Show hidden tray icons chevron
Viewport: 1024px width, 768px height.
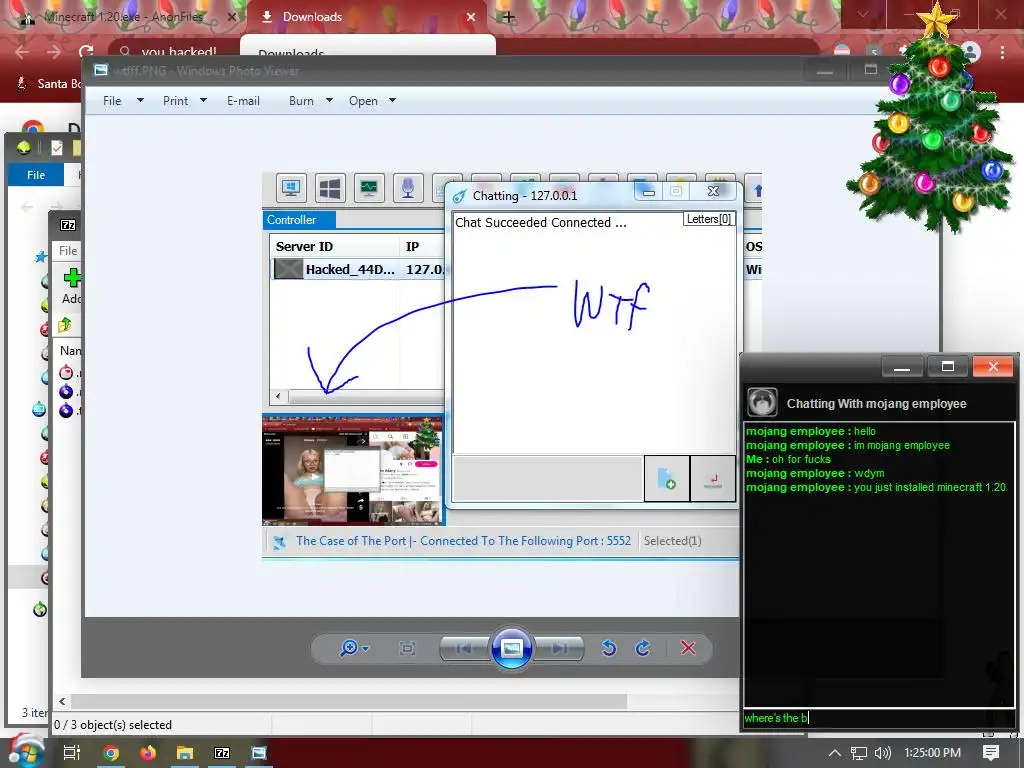pyautogui.click(x=834, y=753)
